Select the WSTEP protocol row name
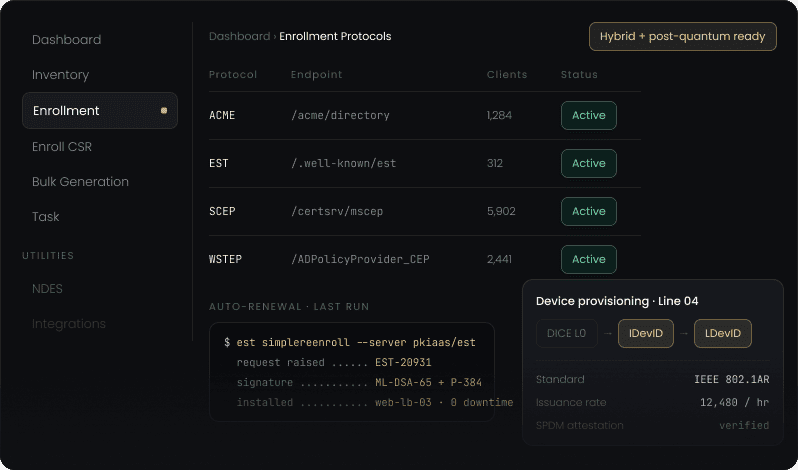This screenshot has width=798, height=470. click(x=225, y=259)
